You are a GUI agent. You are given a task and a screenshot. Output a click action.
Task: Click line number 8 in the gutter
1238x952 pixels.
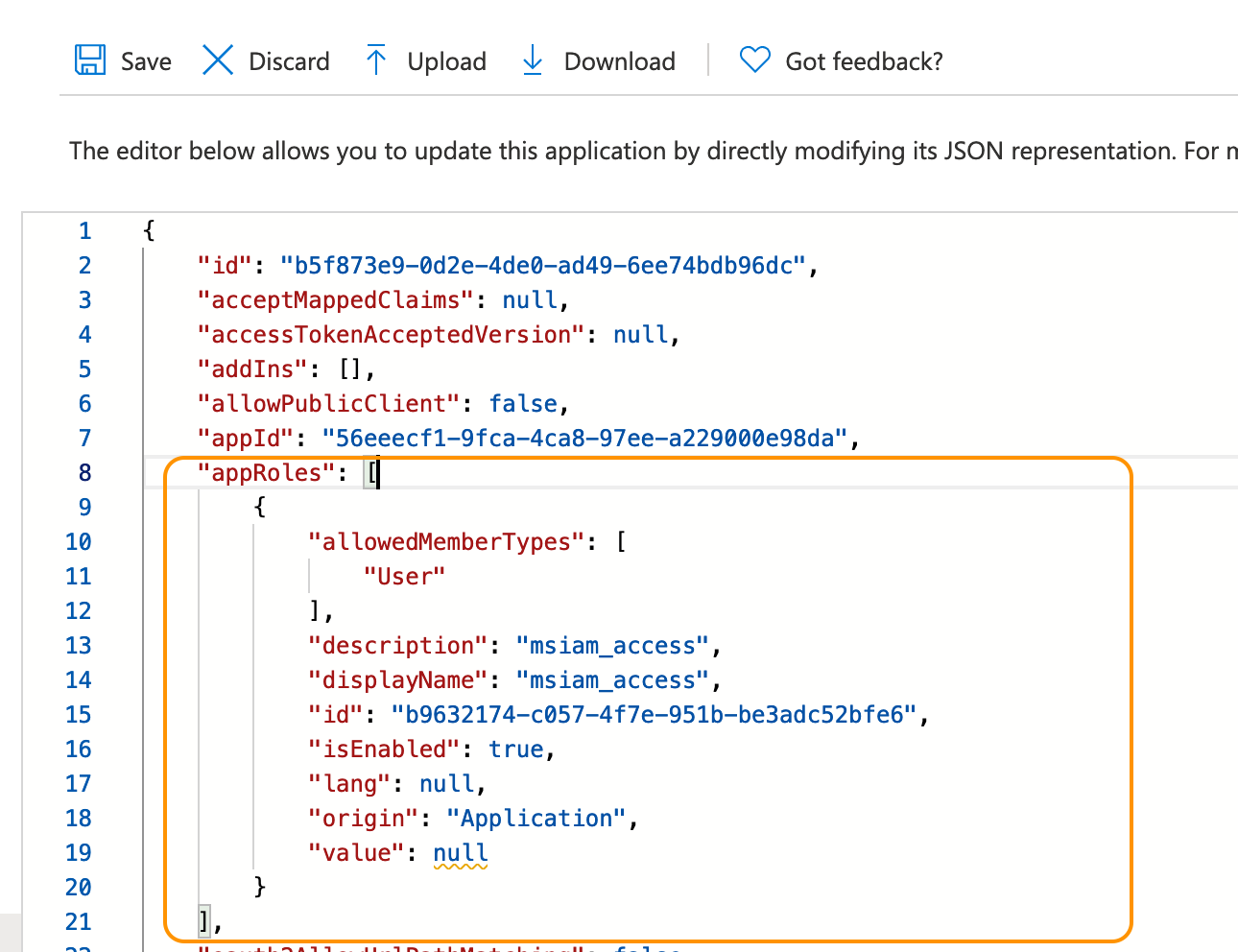(84, 473)
